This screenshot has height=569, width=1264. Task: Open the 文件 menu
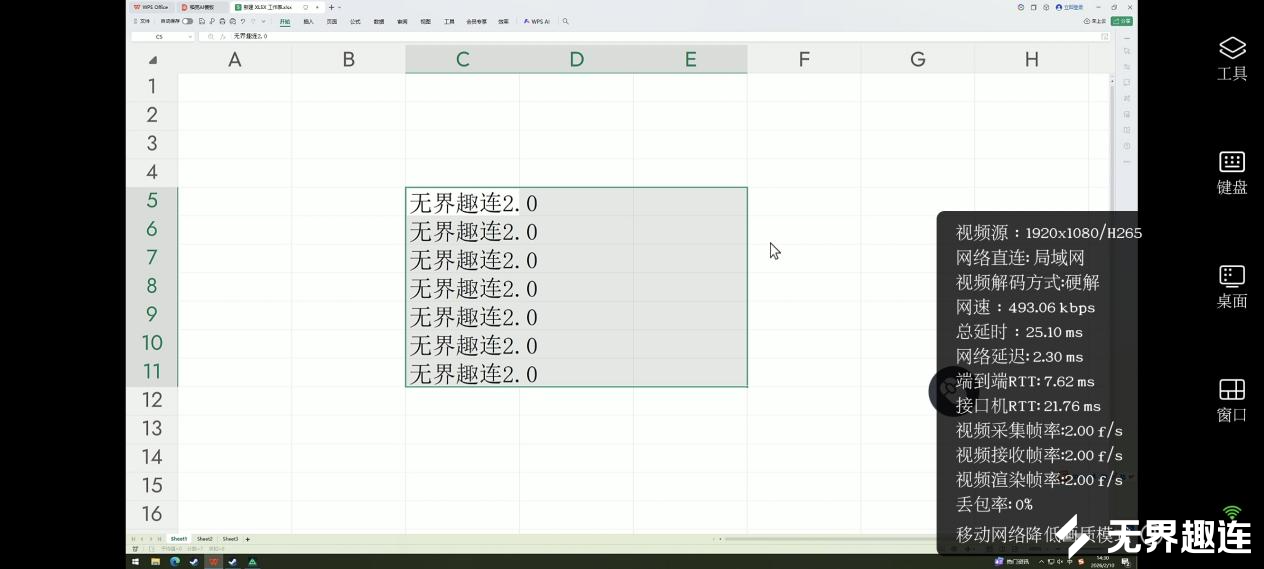coord(142,21)
